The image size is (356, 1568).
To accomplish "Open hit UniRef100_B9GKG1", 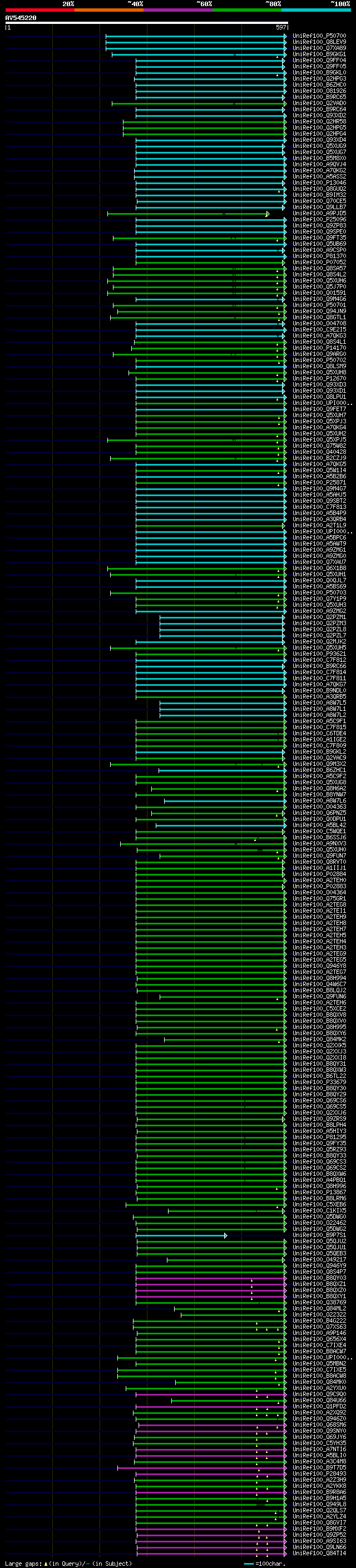I will (319, 54).
